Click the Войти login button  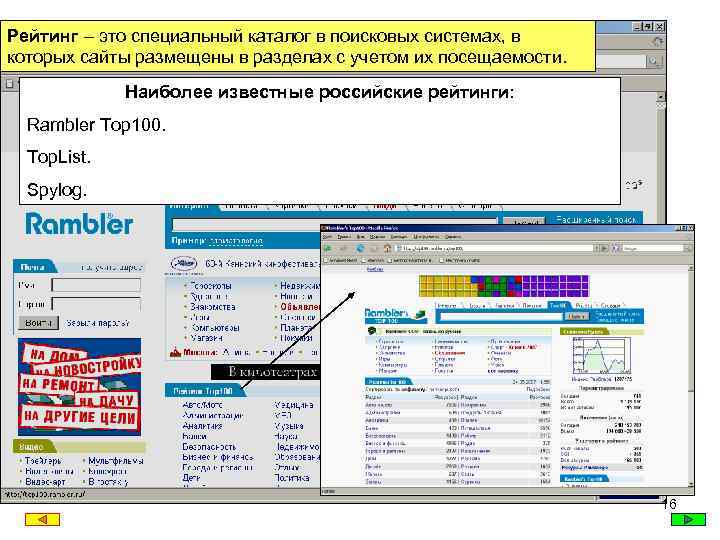click(x=39, y=323)
